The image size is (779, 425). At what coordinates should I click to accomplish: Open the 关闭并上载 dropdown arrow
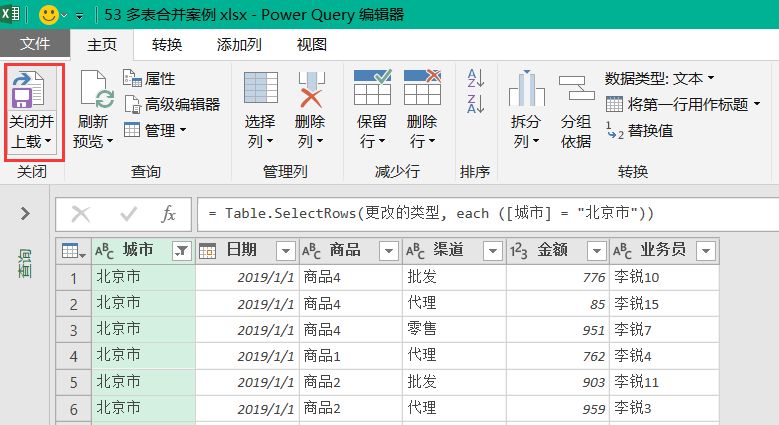48,141
